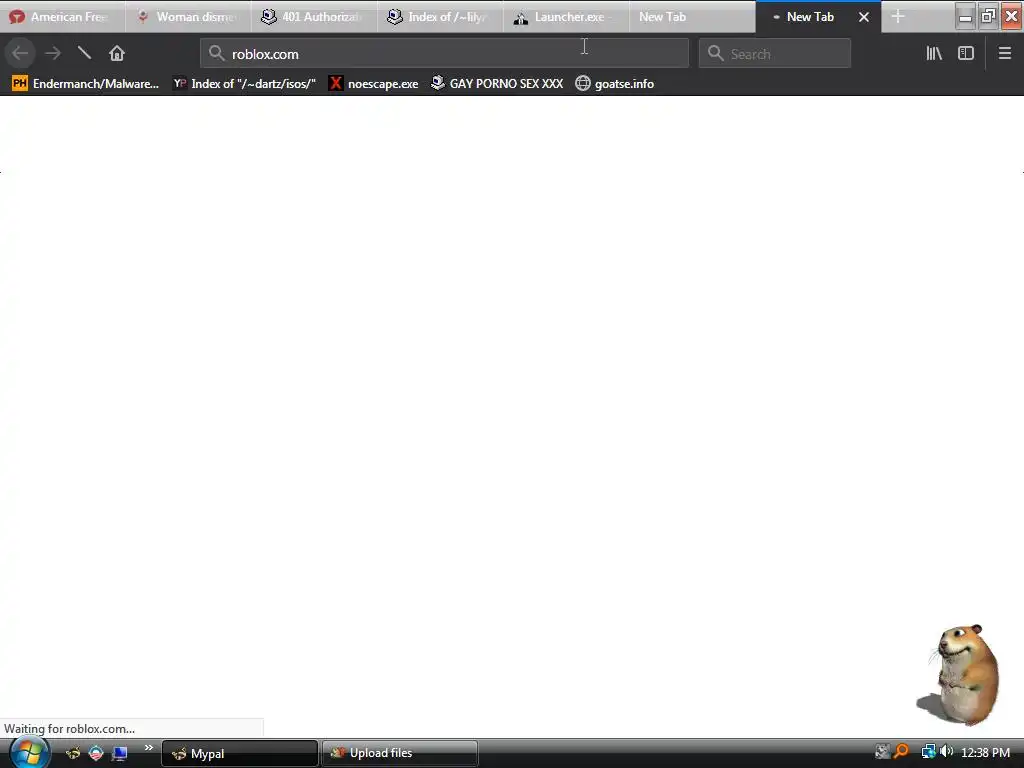Close the active New Tab tab

pyautogui.click(x=863, y=17)
